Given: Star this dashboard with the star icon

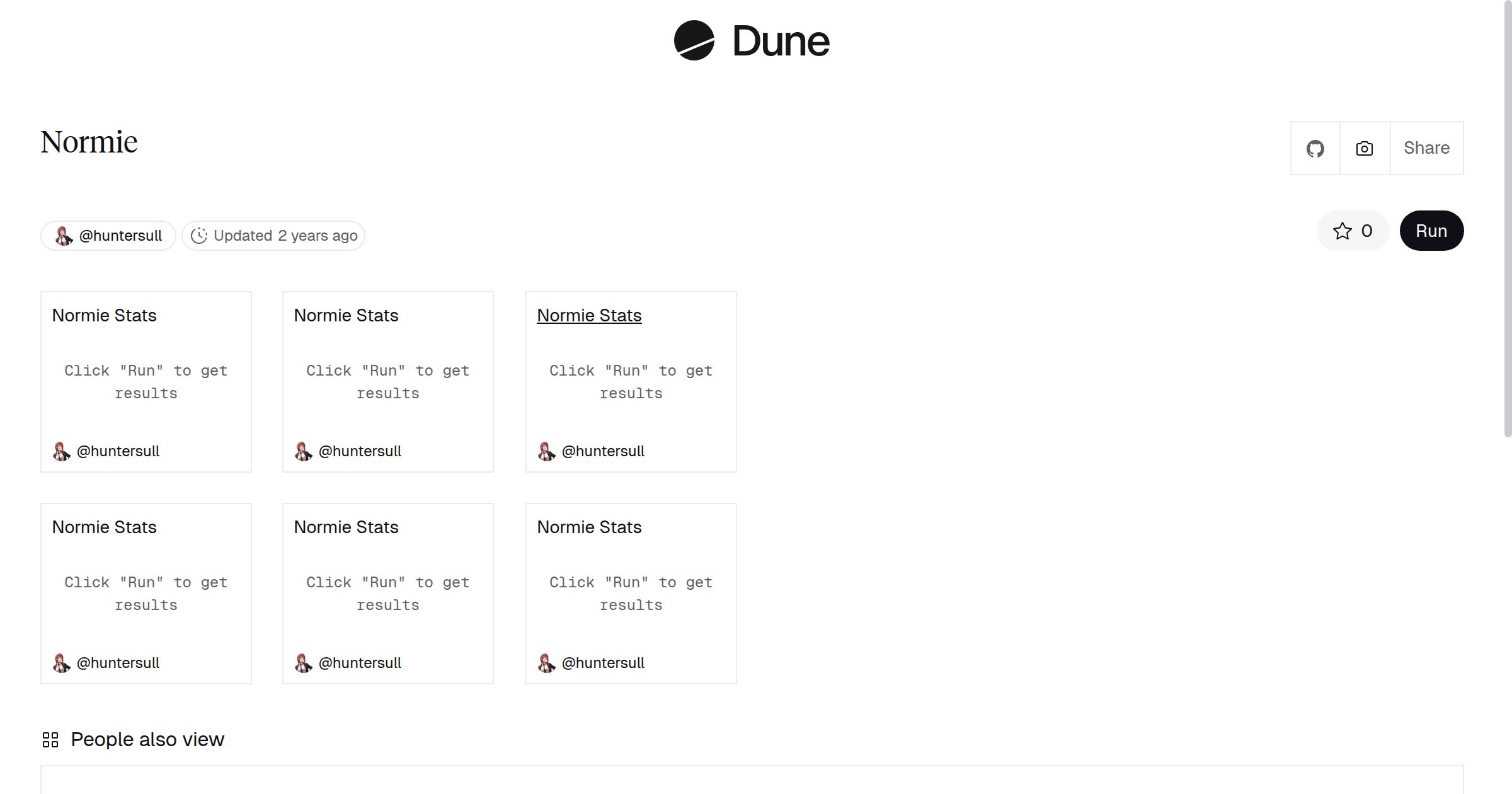Looking at the screenshot, I should pyautogui.click(x=1342, y=231).
